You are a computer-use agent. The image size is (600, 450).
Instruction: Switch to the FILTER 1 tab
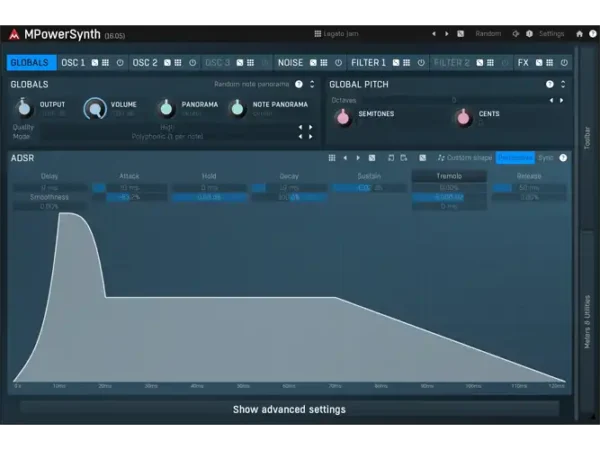point(368,62)
